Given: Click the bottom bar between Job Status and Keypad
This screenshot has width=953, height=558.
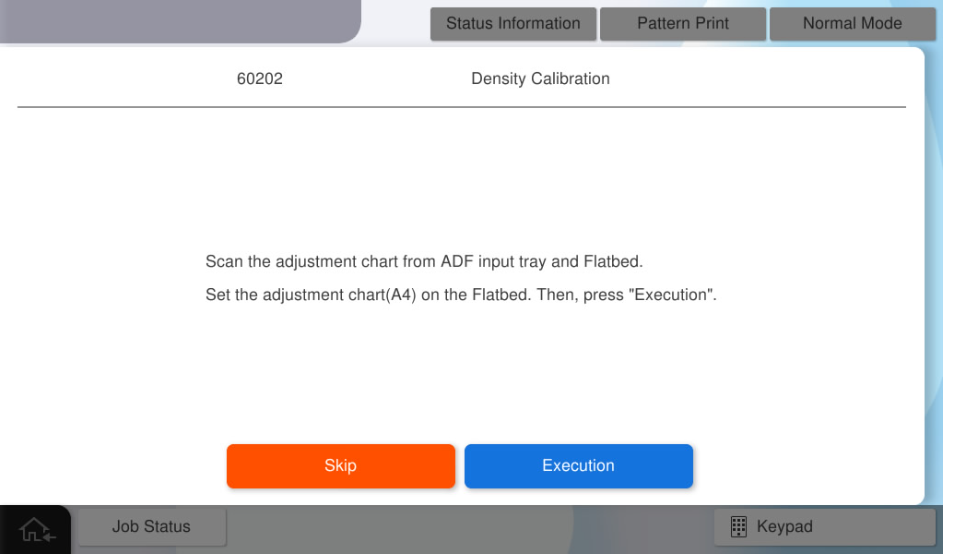Looking at the screenshot, I should pos(470,528).
